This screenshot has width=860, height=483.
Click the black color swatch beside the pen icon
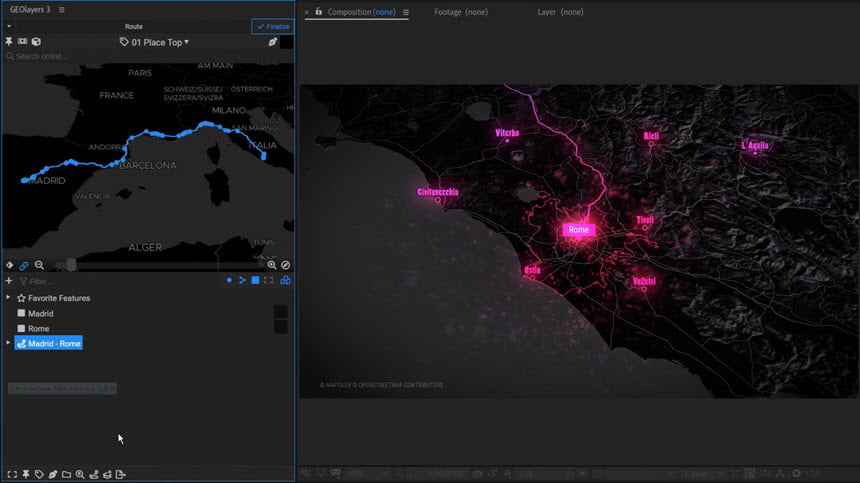click(286, 42)
